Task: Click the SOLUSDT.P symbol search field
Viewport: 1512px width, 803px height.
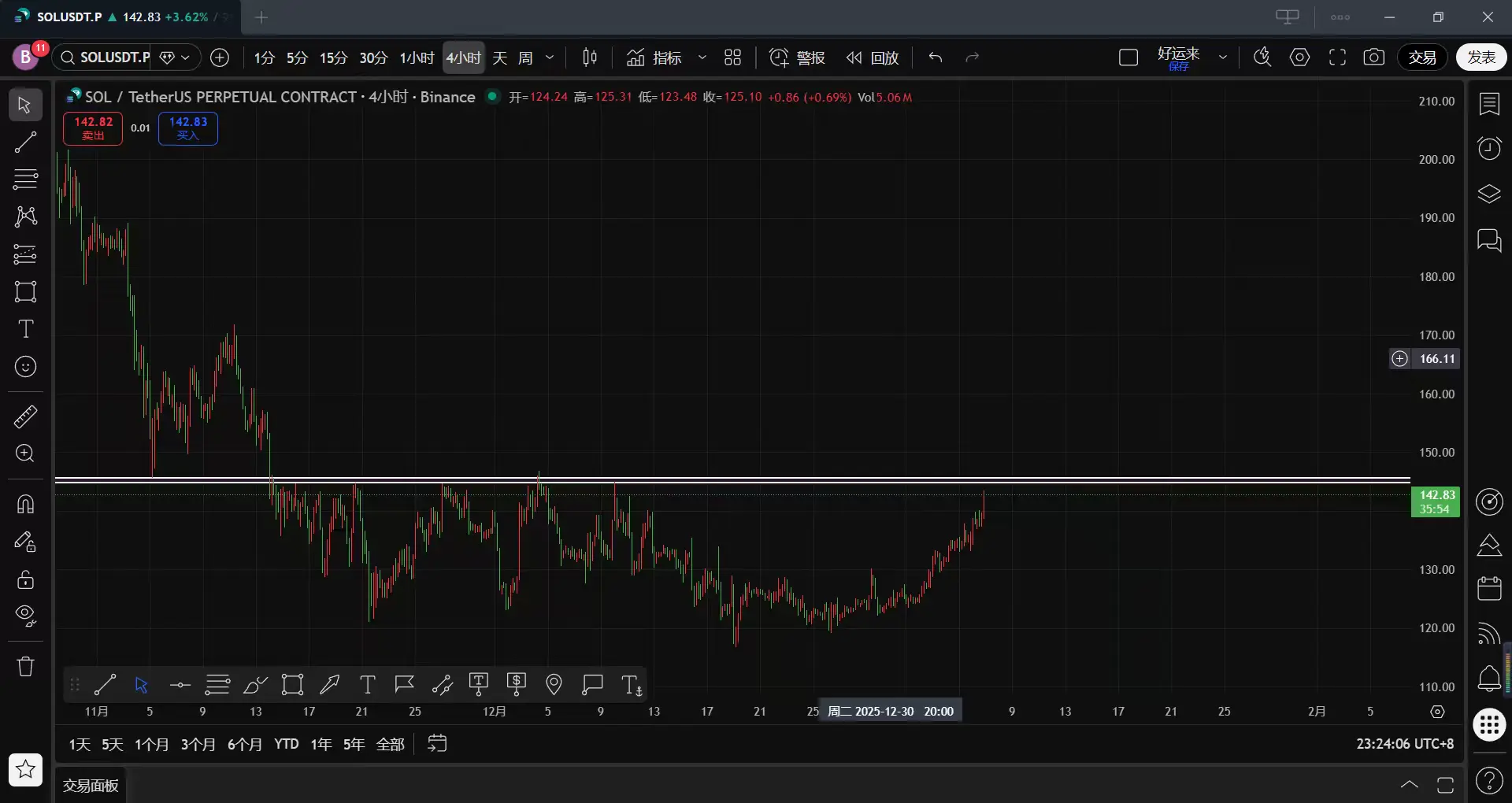Action: point(113,57)
